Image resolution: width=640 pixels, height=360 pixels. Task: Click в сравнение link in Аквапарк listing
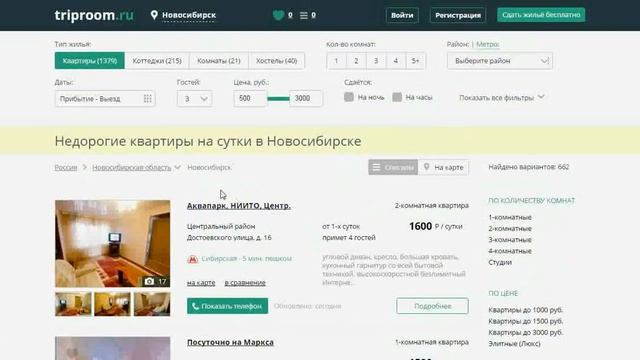(245, 282)
